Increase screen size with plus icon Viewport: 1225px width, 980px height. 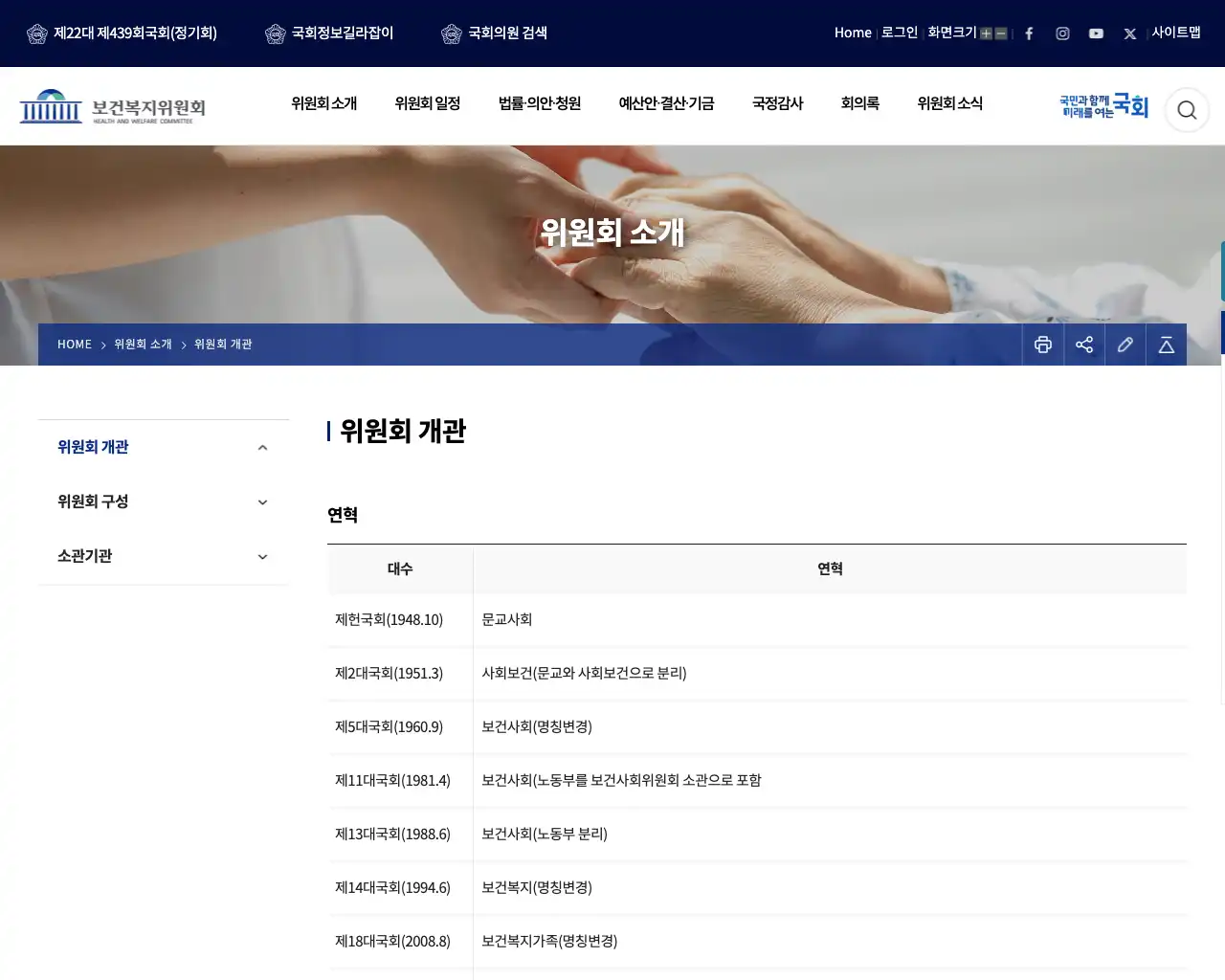(986, 33)
